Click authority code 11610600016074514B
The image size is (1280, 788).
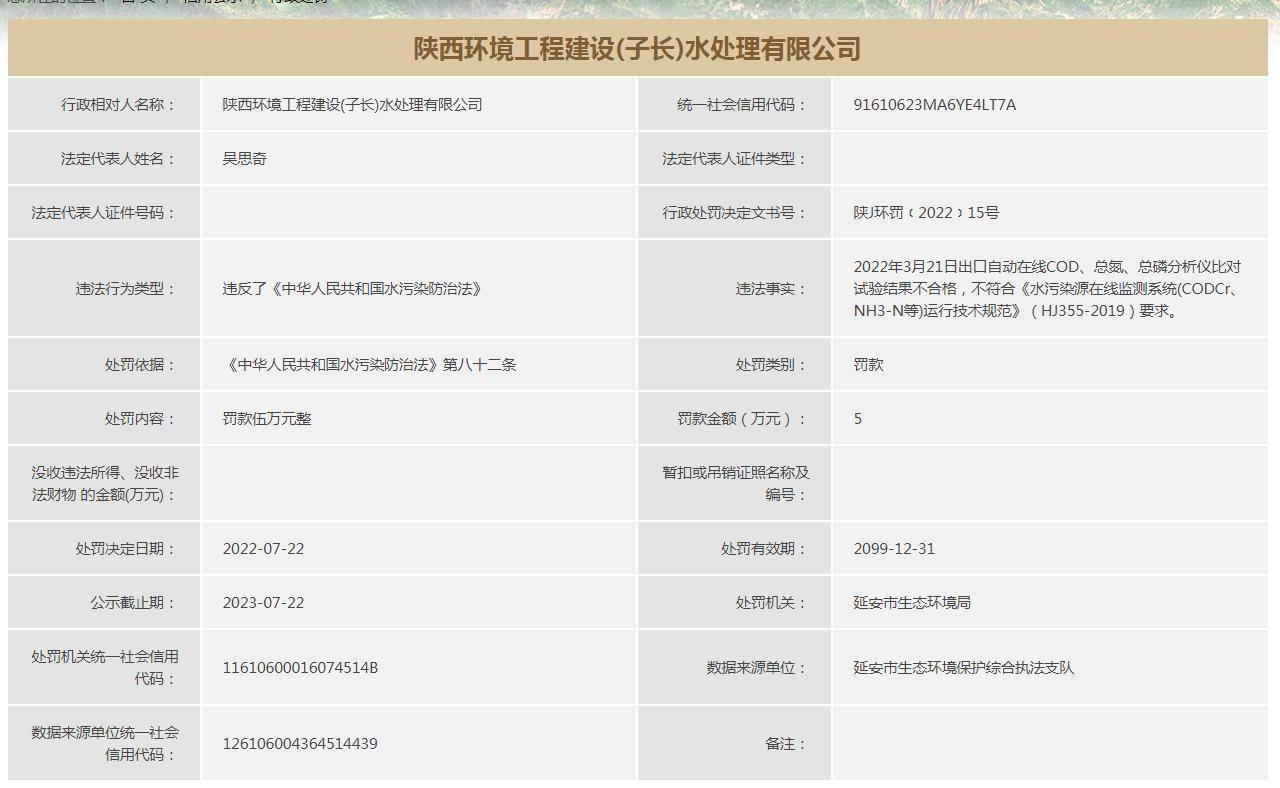tap(300, 667)
